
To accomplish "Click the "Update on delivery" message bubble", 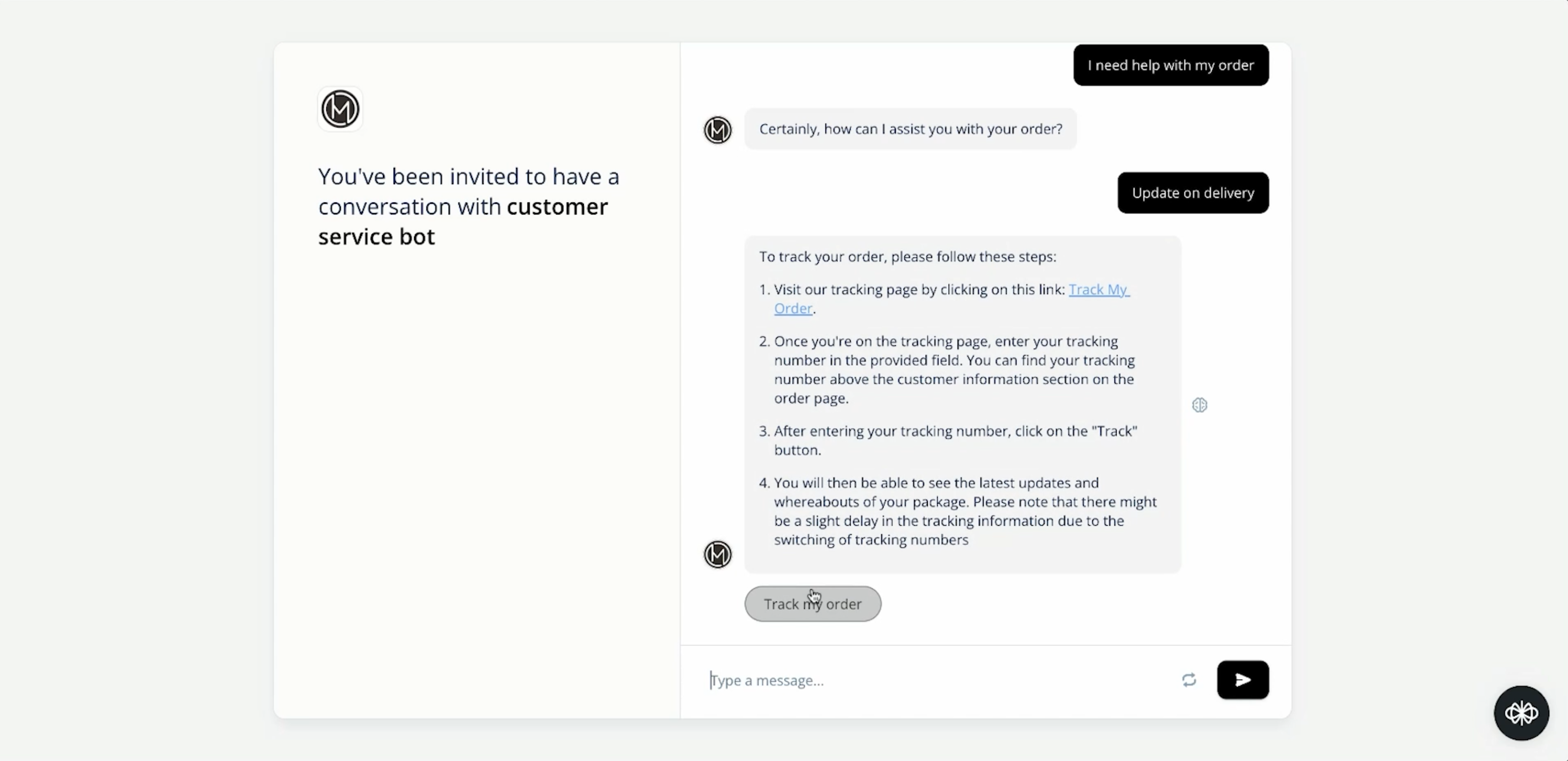I will 1193,193.
